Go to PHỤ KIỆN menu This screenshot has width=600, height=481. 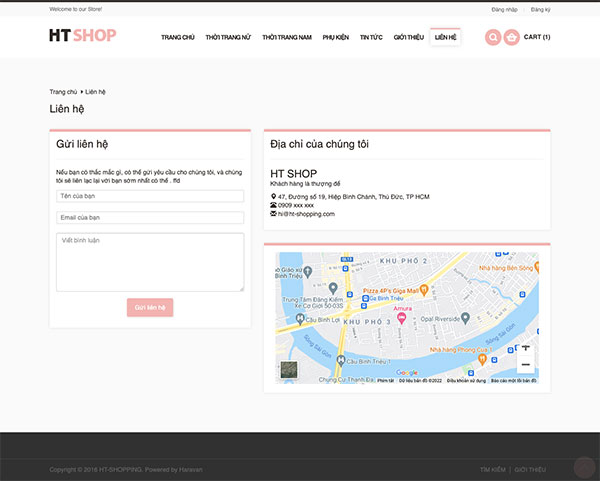(336, 38)
